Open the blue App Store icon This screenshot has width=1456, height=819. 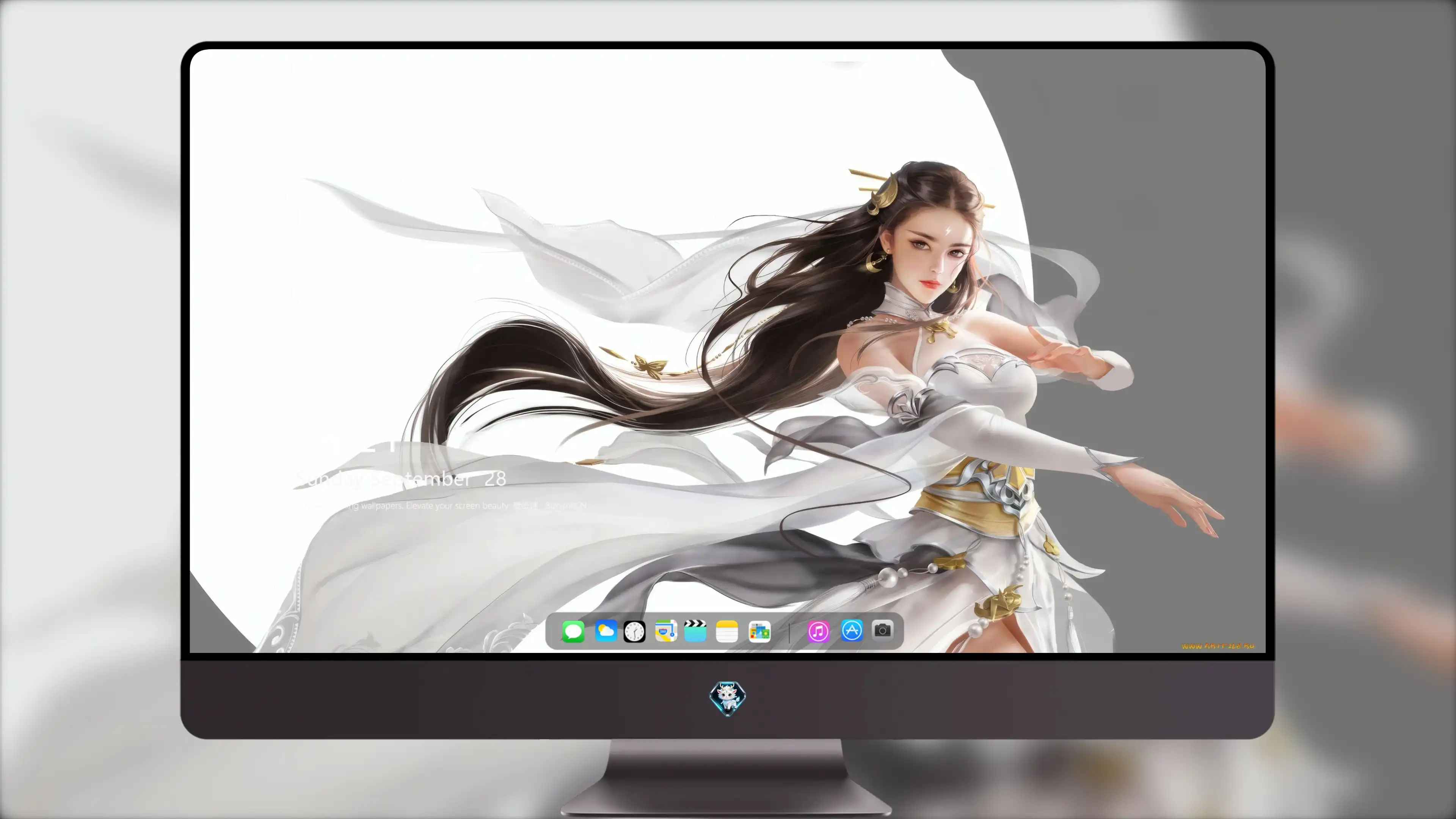click(x=852, y=630)
